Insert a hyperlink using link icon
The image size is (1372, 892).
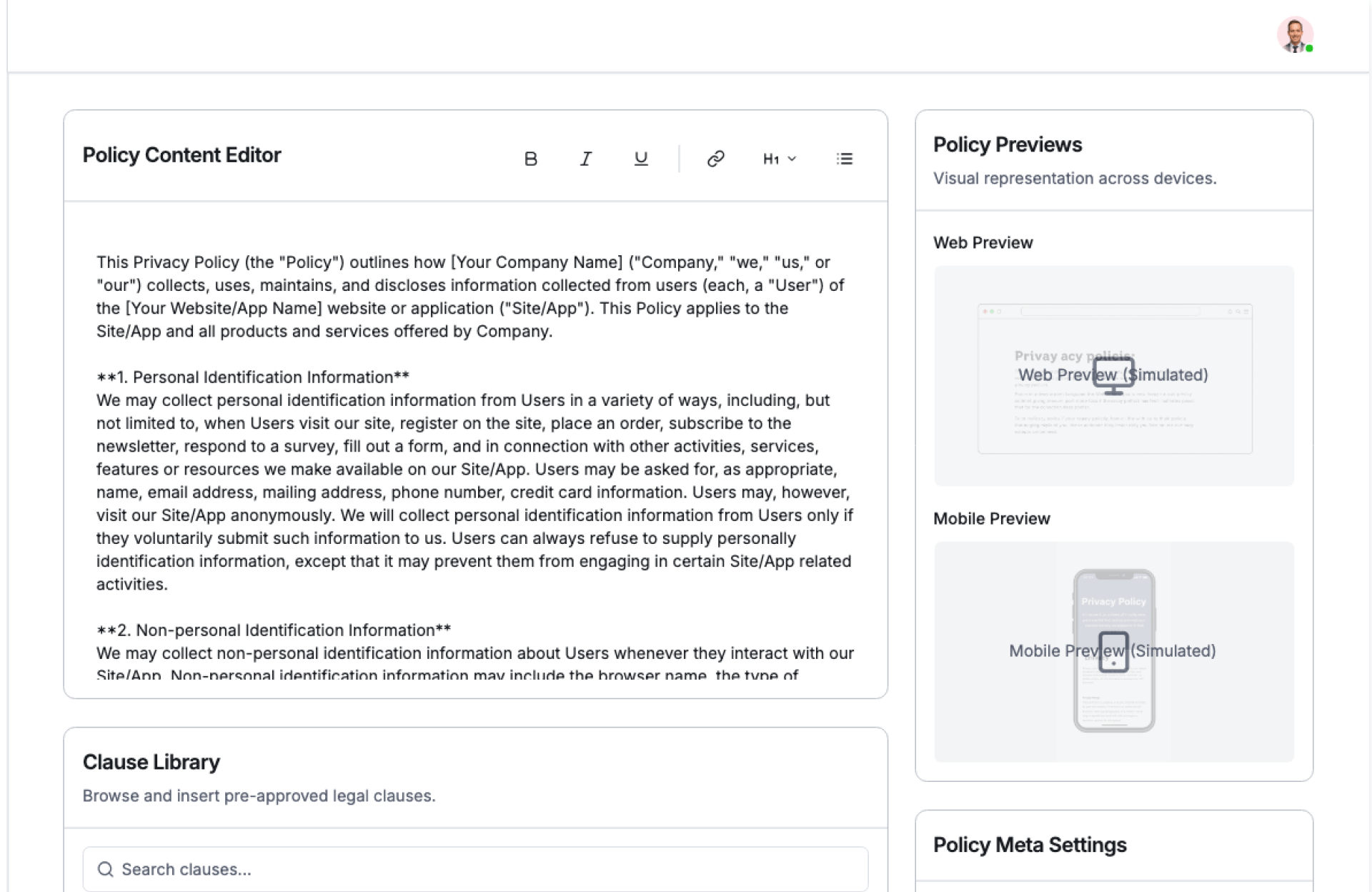[x=715, y=159]
